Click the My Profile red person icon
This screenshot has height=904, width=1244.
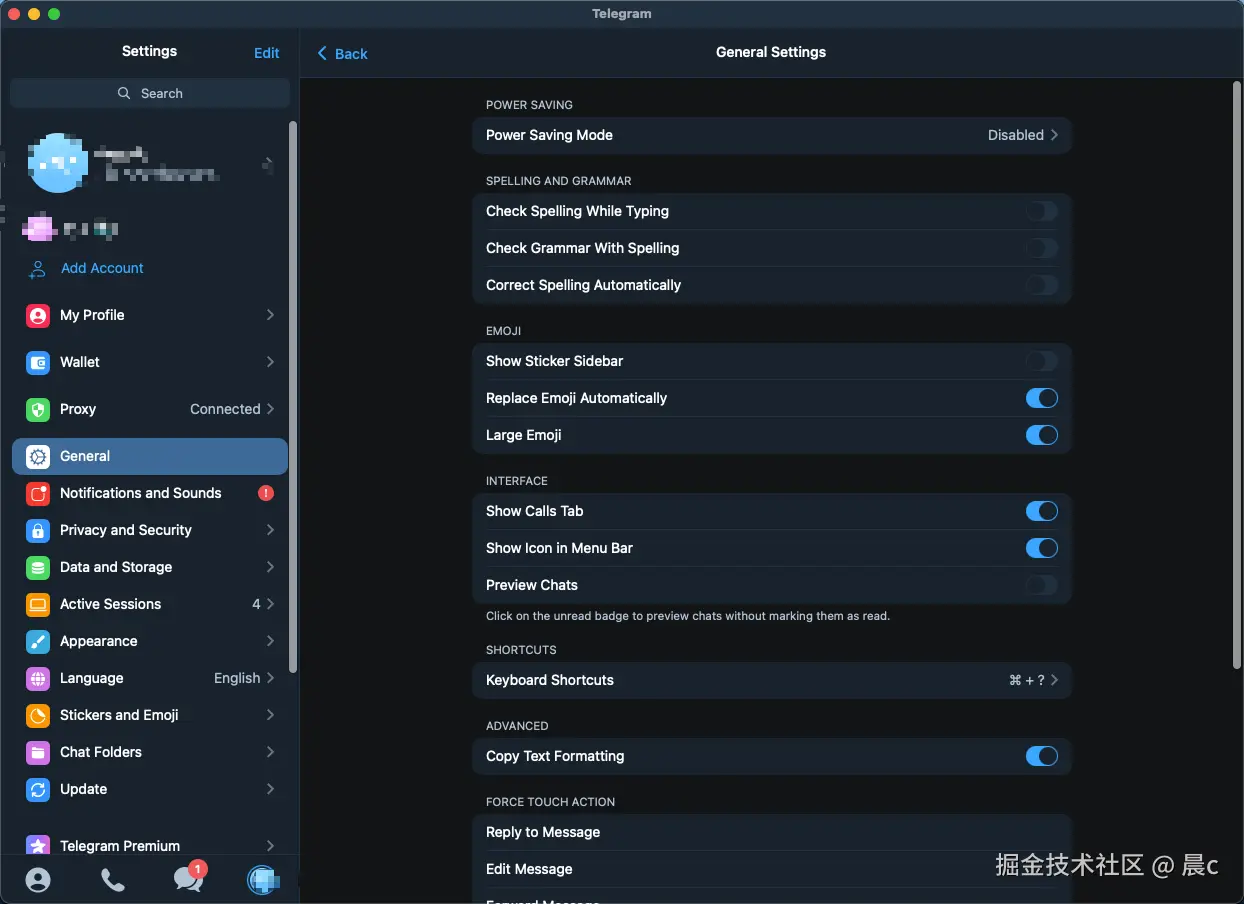(38, 315)
